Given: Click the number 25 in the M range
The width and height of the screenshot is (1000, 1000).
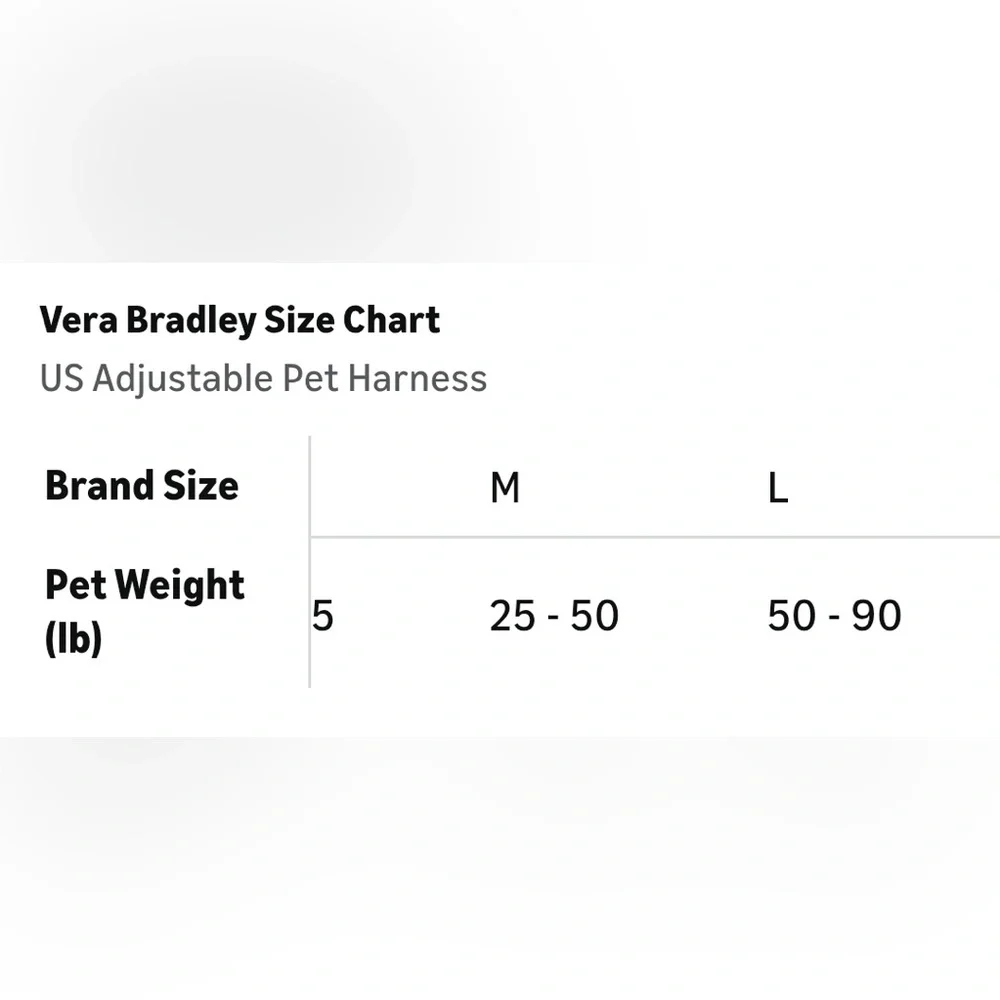Looking at the screenshot, I should click(512, 616).
